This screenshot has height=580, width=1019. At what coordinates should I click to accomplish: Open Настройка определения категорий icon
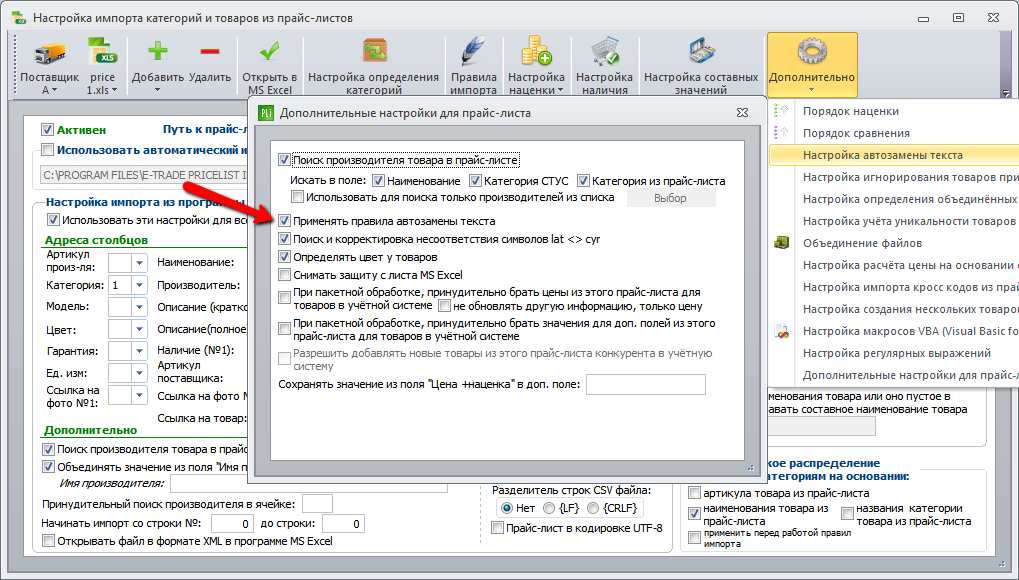[x=374, y=52]
